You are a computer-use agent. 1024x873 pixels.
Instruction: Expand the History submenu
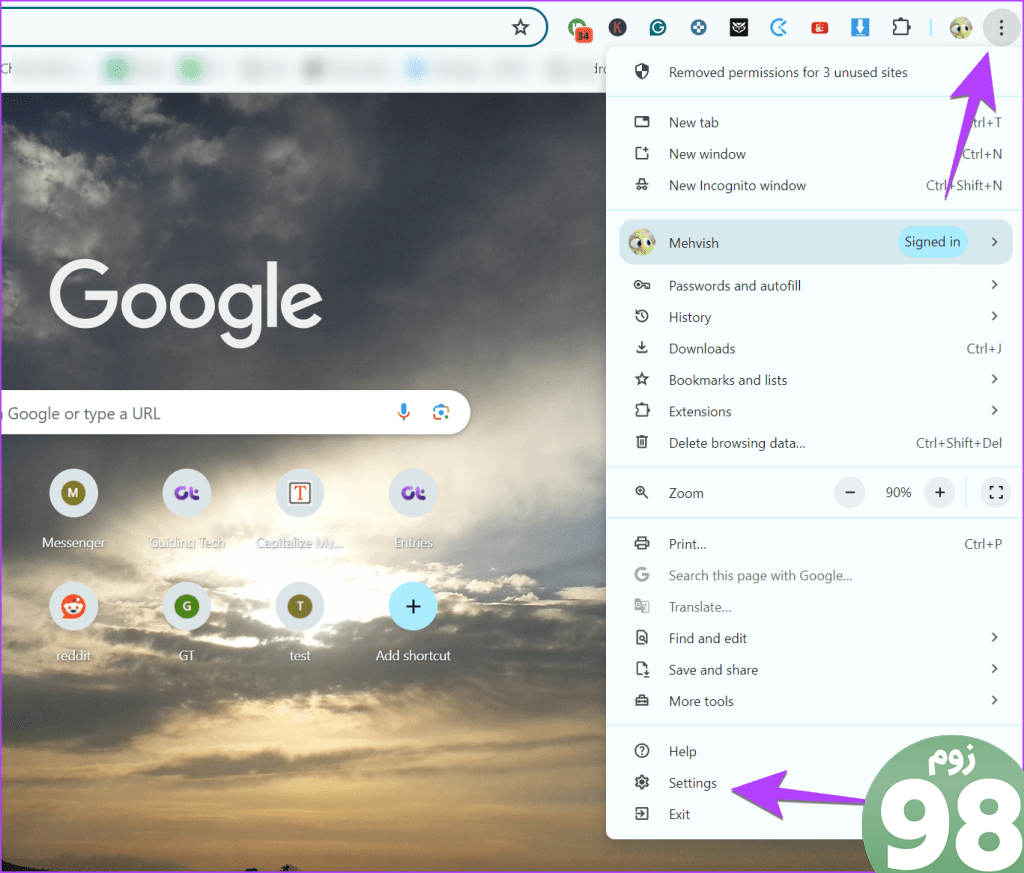(x=814, y=317)
